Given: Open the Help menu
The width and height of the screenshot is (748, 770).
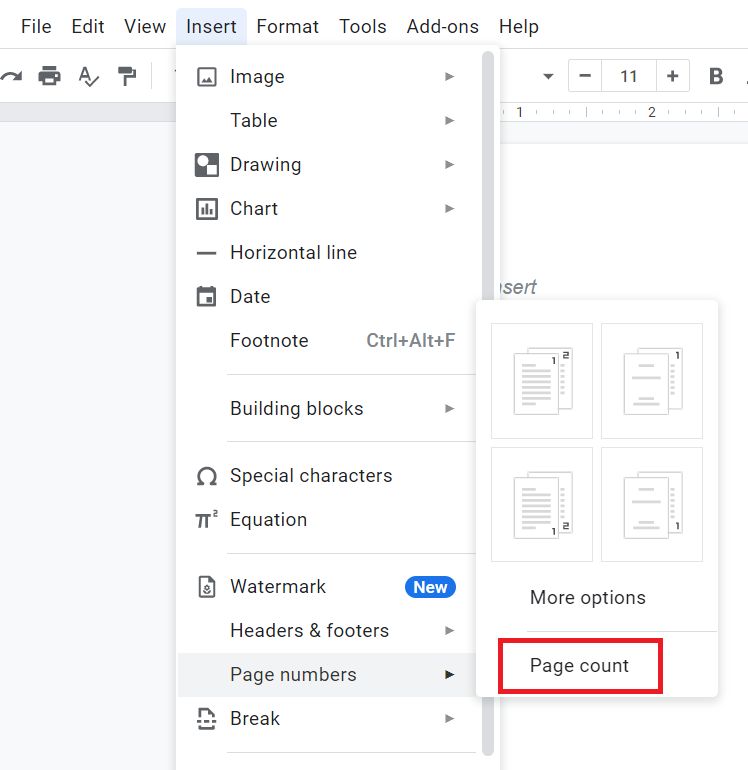Looking at the screenshot, I should click(519, 27).
